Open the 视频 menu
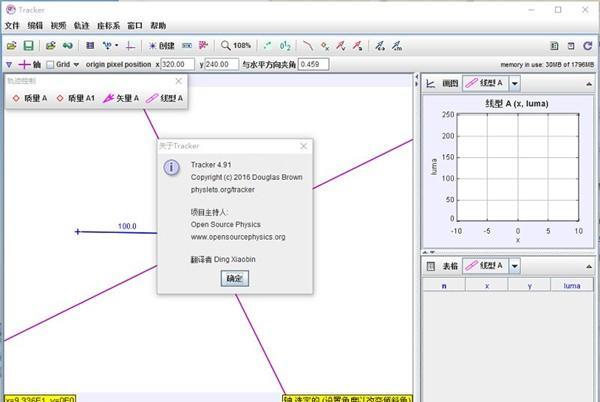This screenshot has width=600, height=402. coord(58,26)
